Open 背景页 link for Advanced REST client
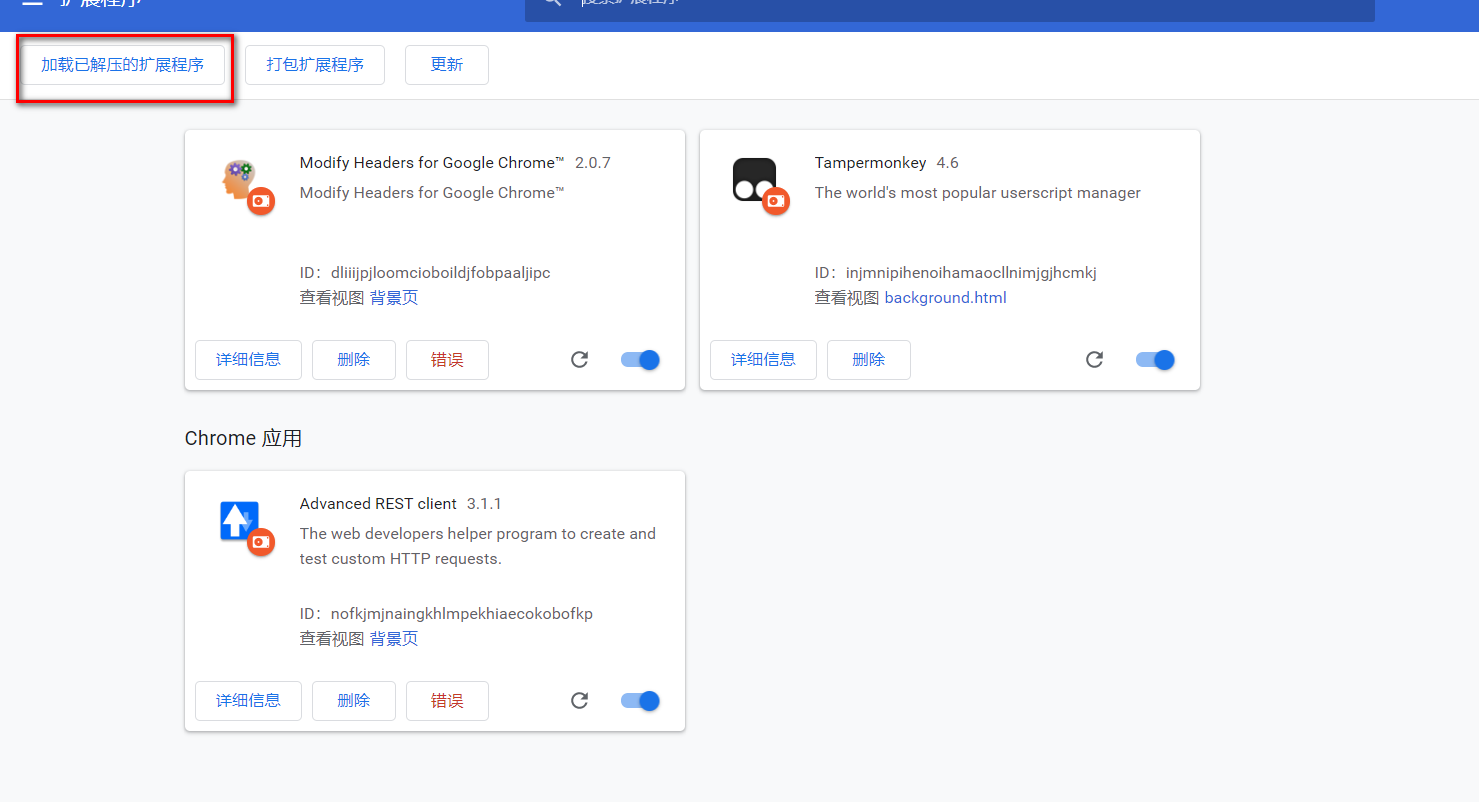Screen dimensions: 1479x802 [x=394, y=639]
